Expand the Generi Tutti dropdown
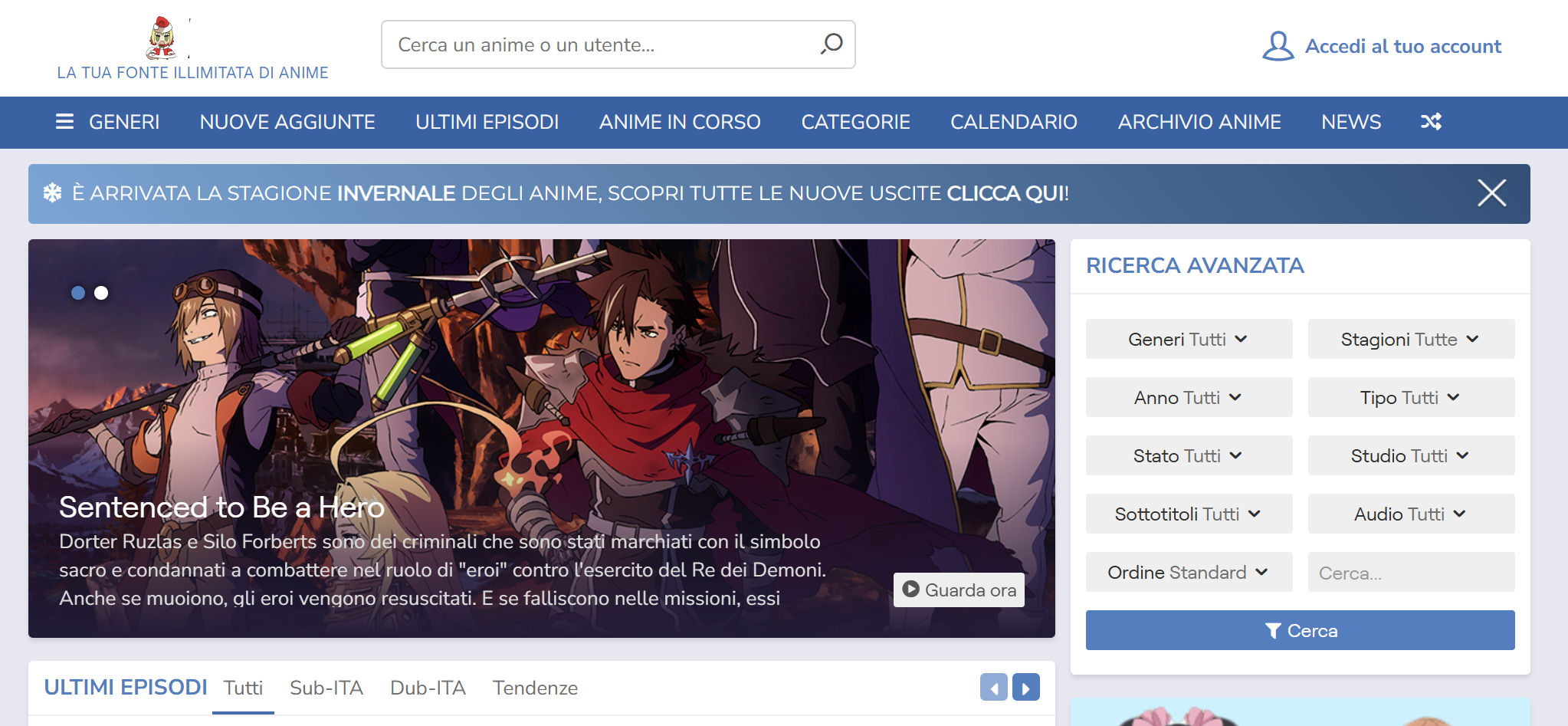 click(x=1189, y=340)
